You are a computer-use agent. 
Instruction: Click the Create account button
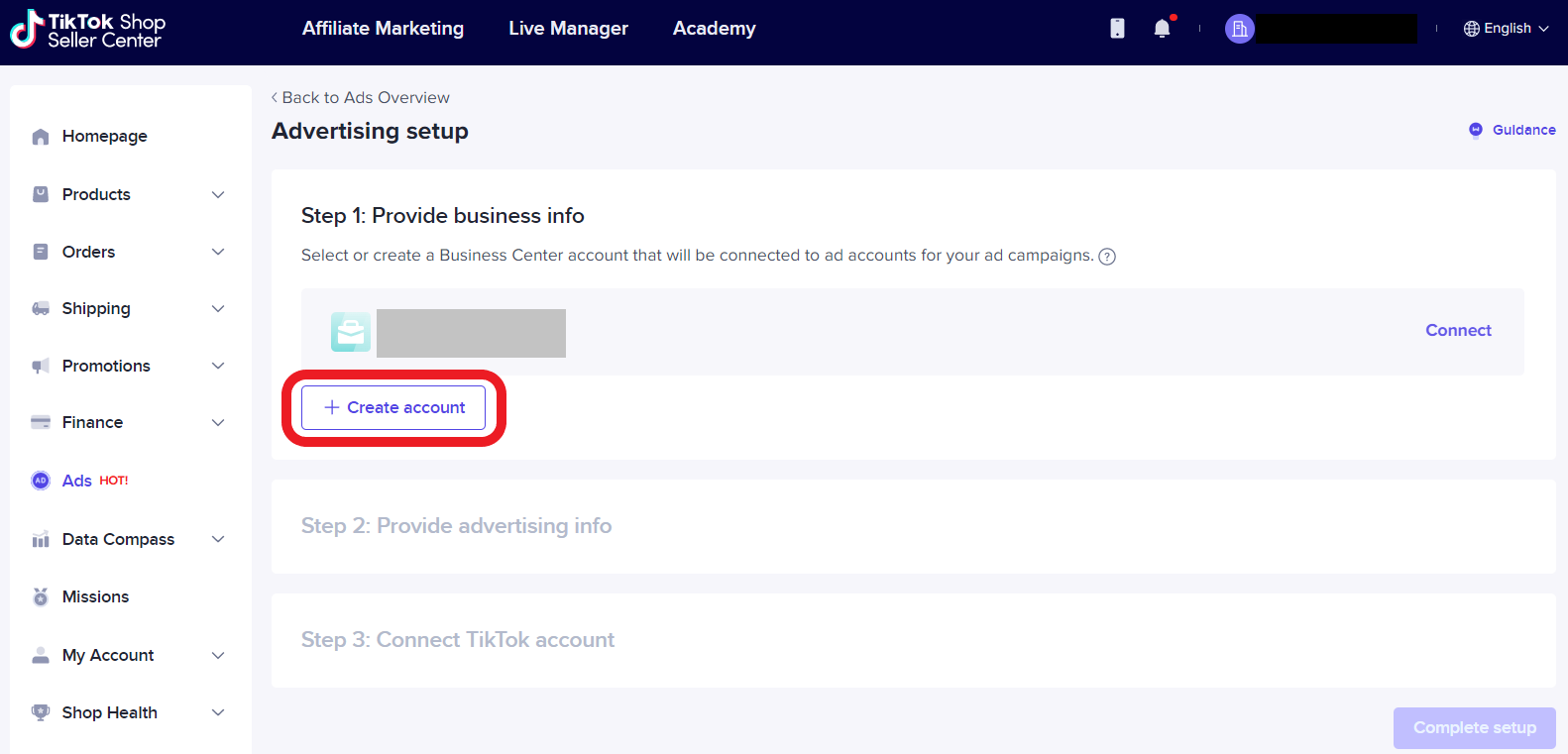(393, 408)
